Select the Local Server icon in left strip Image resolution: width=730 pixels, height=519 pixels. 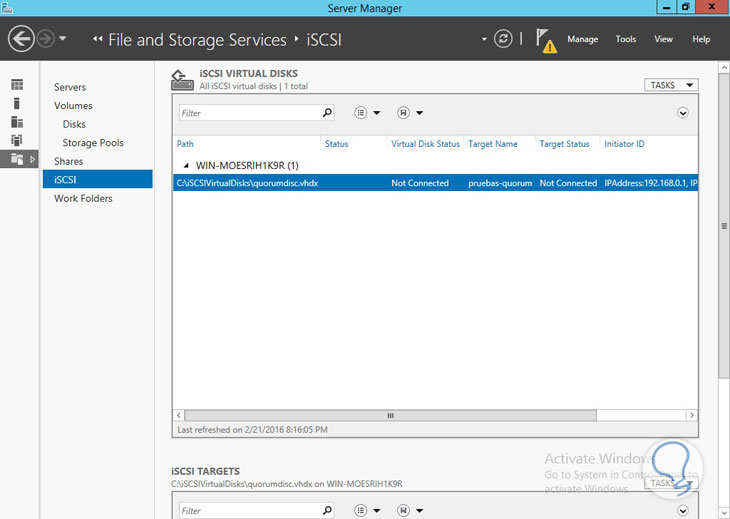(17, 103)
